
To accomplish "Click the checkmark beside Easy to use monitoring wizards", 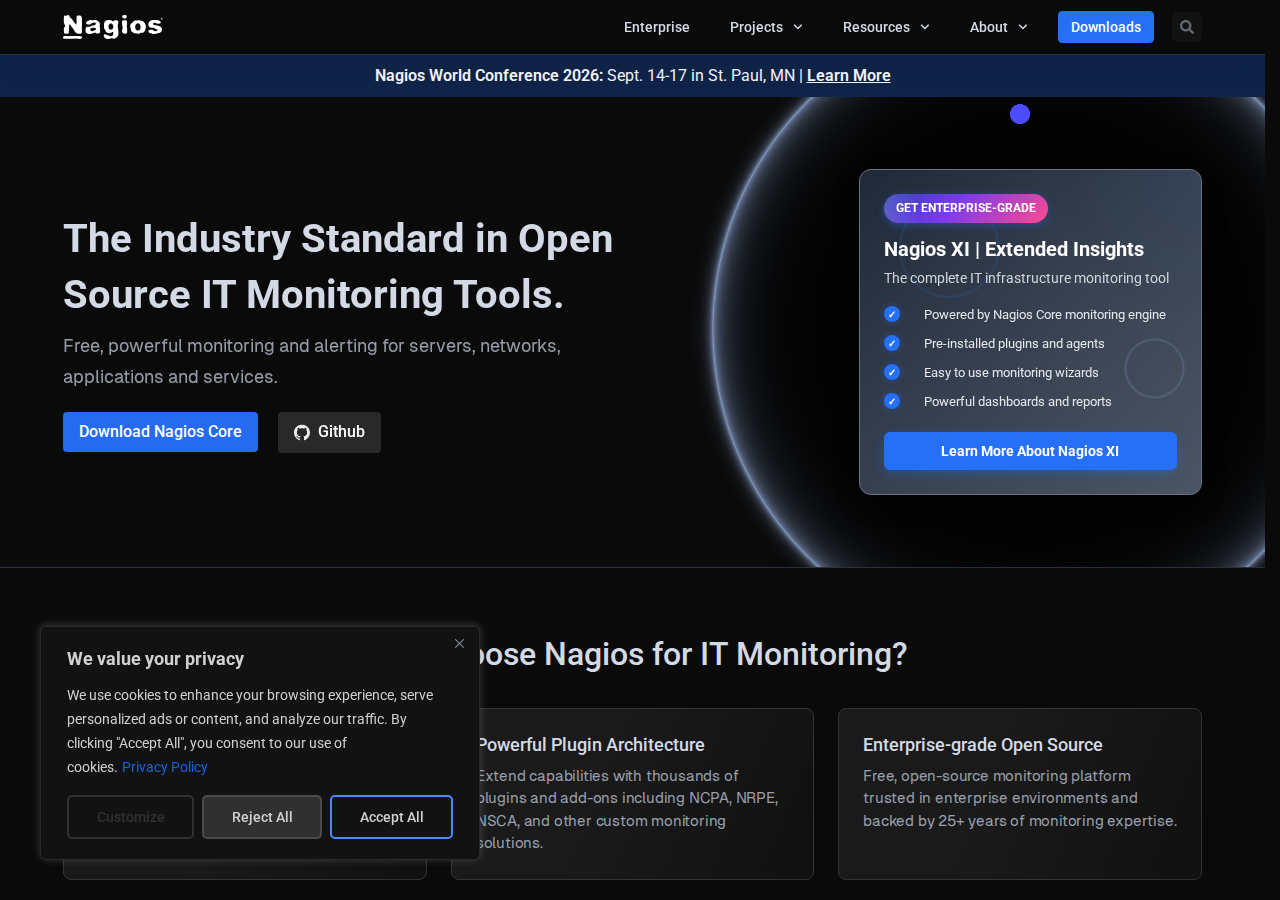I will [892, 372].
